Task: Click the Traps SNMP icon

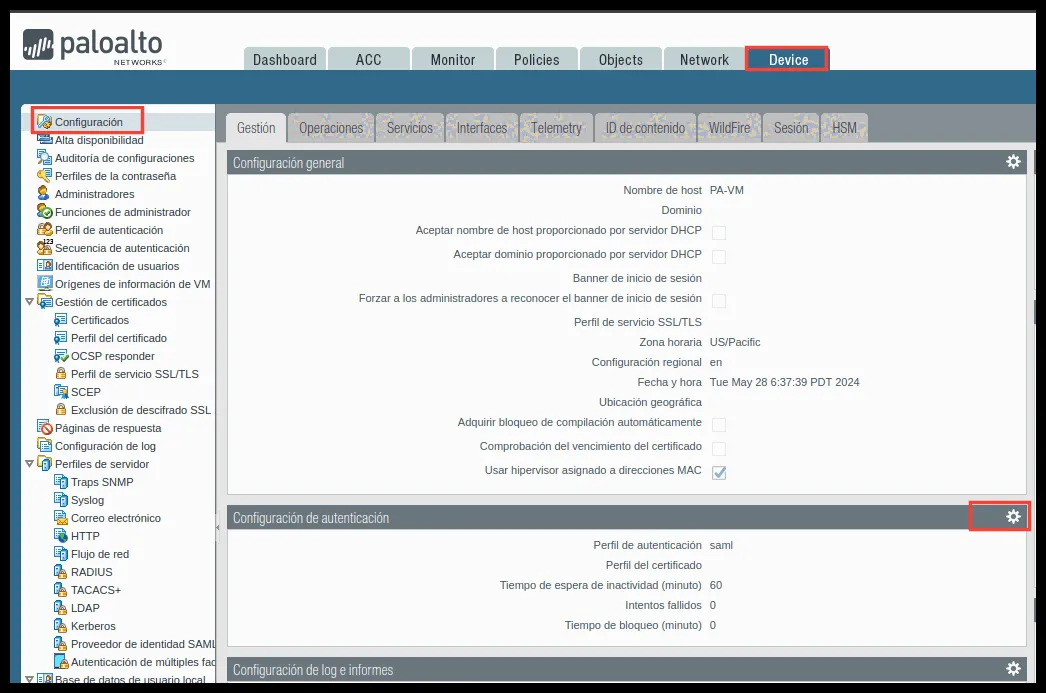Action: pyautogui.click(x=61, y=482)
